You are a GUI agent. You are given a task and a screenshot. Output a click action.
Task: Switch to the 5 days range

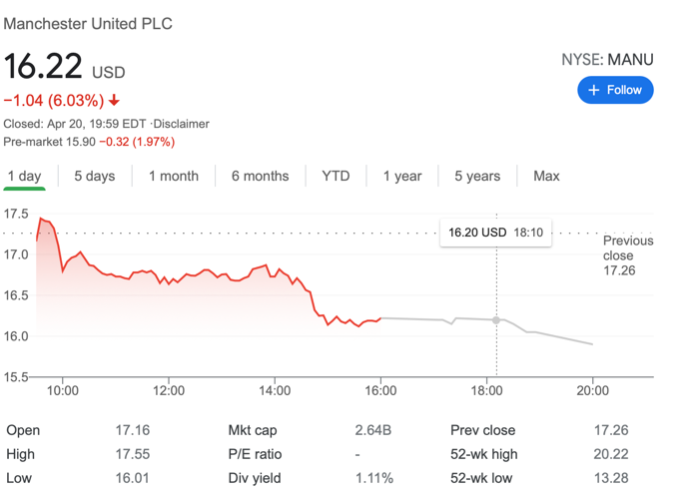pyautogui.click(x=94, y=176)
